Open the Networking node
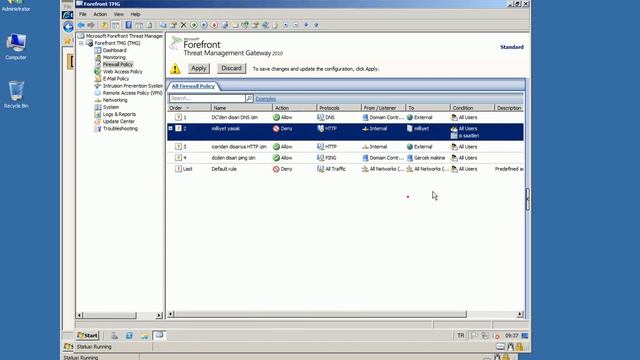This screenshot has width=640, height=360. click(x=115, y=100)
